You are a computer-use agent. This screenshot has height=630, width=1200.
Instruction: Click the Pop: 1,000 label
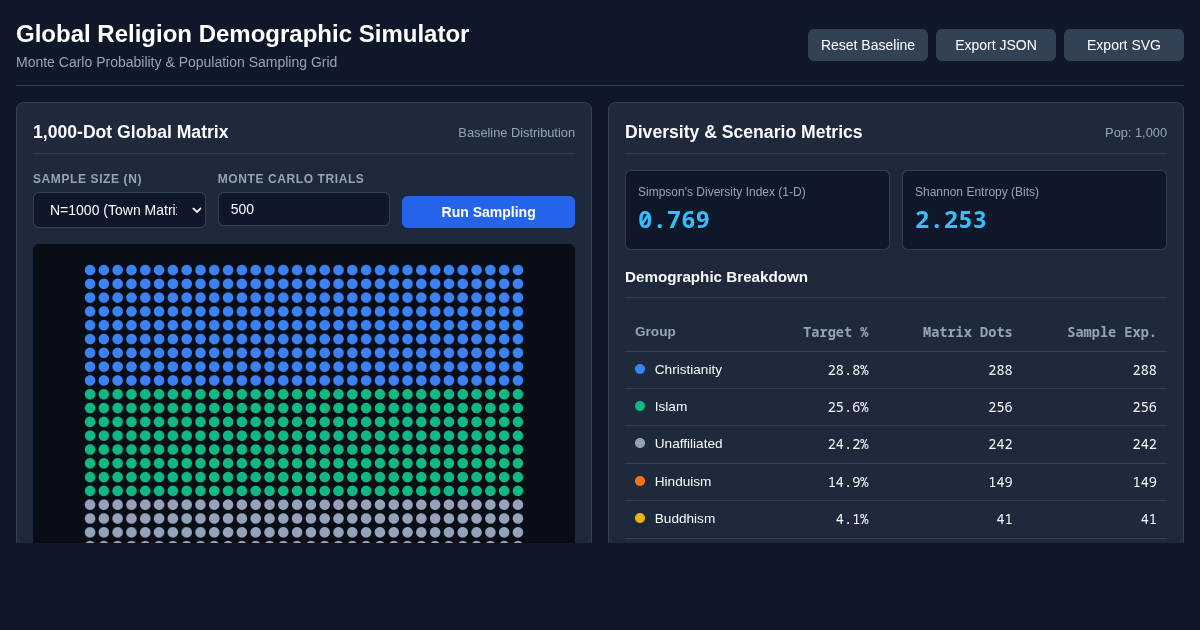[x=1136, y=132]
